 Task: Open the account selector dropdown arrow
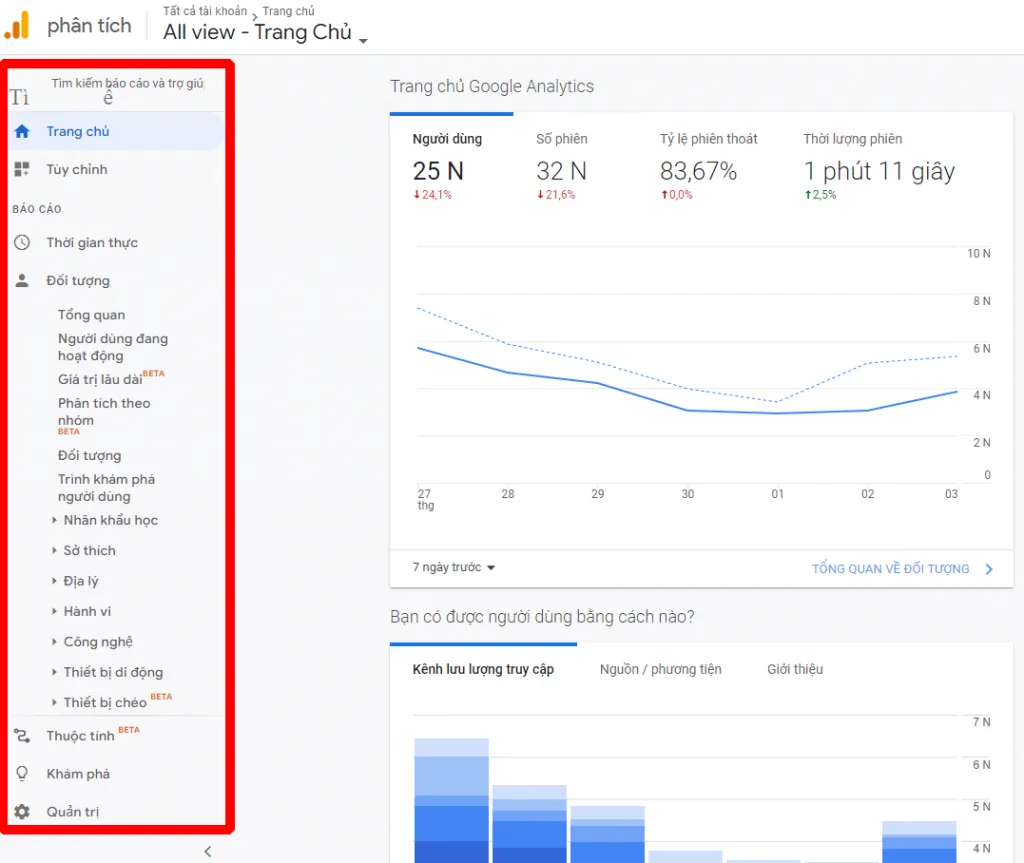pyautogui.click(x=364, y=41)
